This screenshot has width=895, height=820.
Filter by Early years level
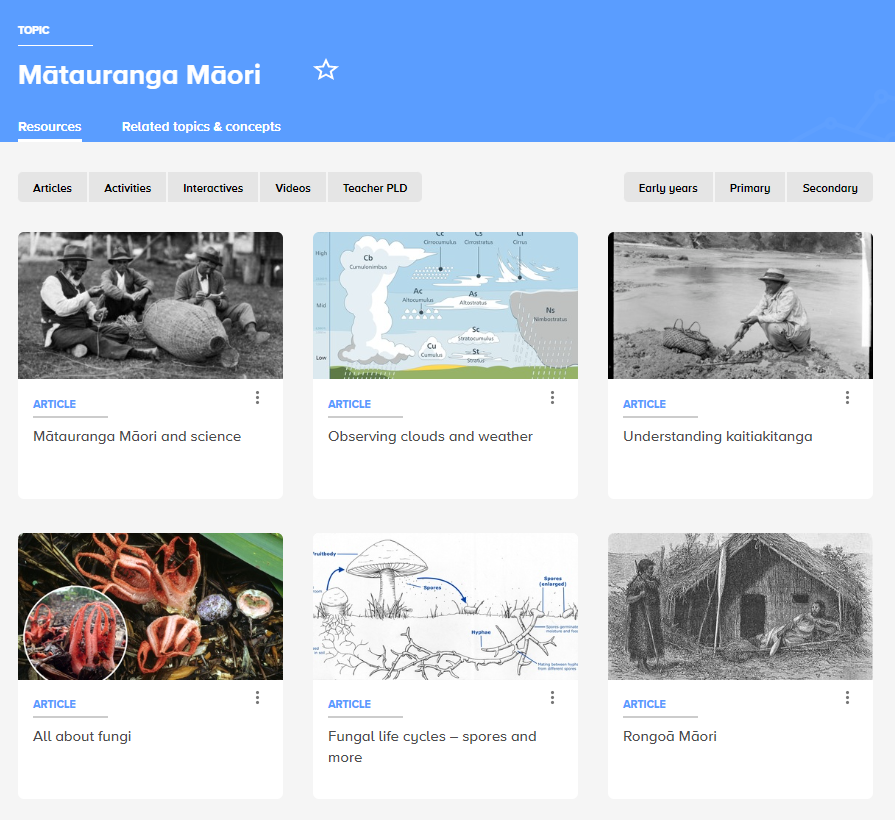[668, 188]
